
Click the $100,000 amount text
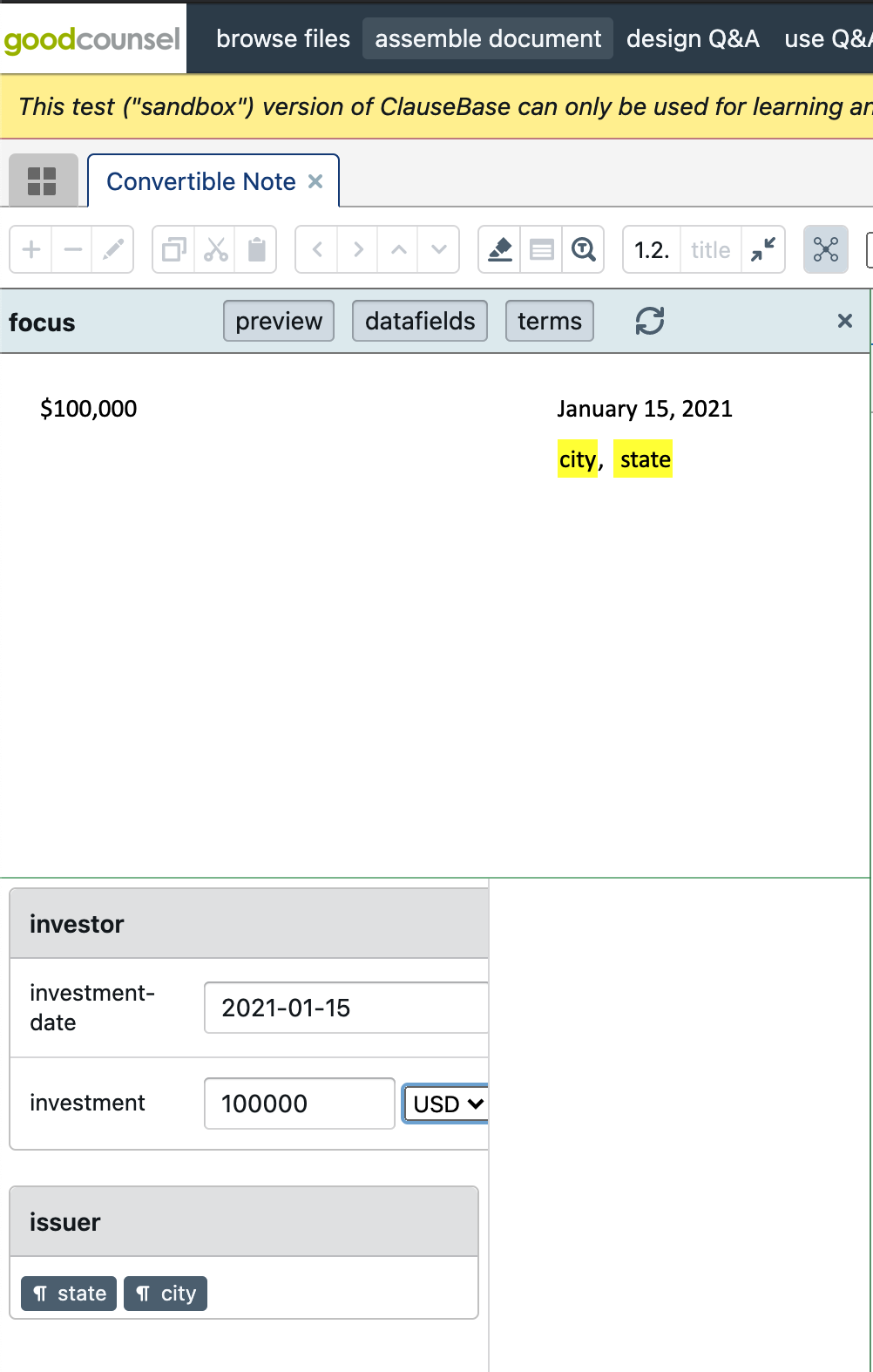(x=89, y=409)
